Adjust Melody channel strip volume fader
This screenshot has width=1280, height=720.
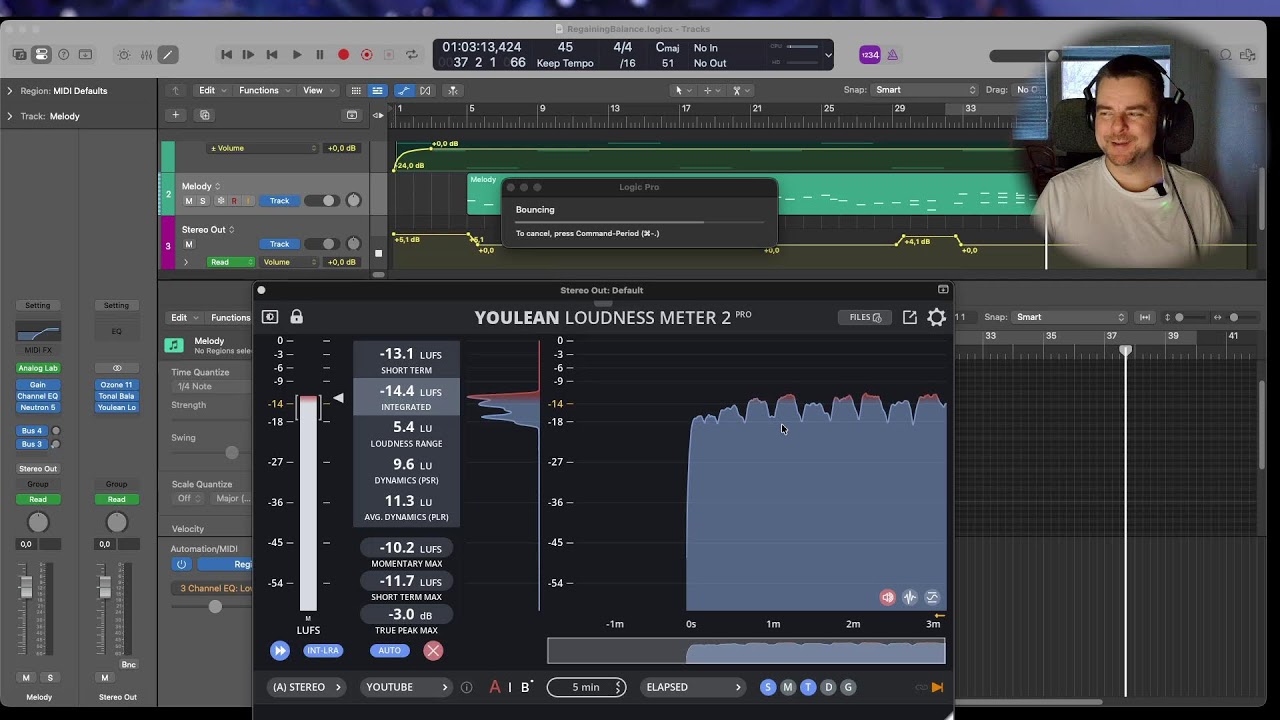(26, 589)
